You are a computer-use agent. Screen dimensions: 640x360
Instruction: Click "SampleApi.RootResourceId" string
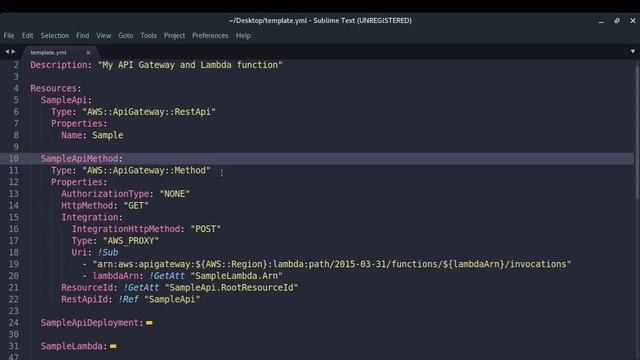231,288
